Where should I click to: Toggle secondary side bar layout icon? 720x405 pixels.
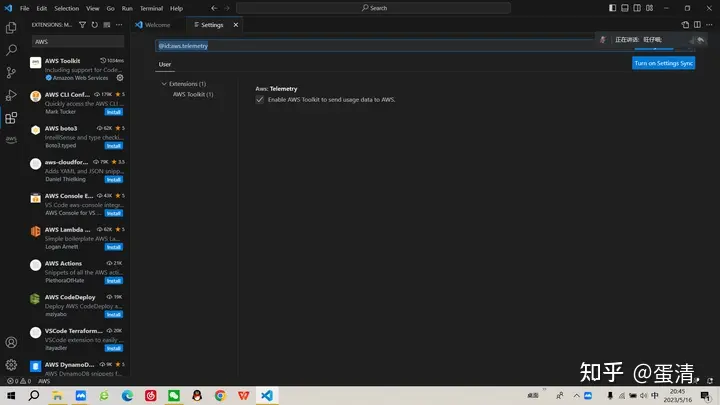[637, 8]
